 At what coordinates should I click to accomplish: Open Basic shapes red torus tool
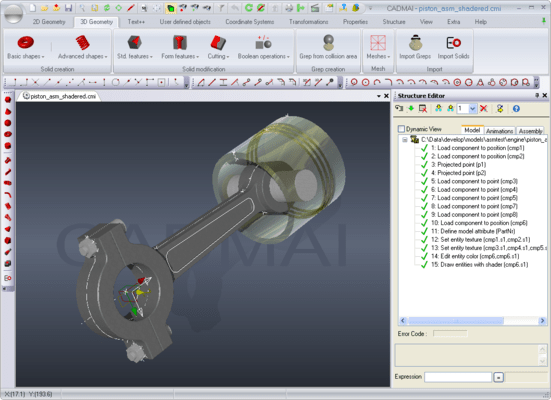click(26, 47)
